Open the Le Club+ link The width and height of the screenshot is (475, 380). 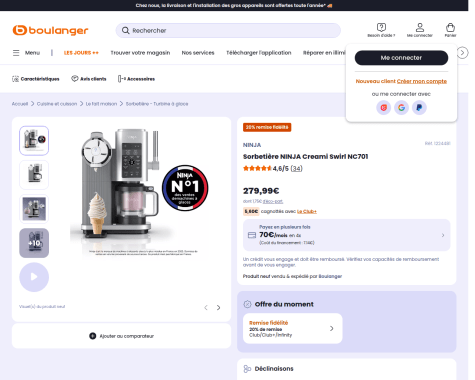[307, 211]
